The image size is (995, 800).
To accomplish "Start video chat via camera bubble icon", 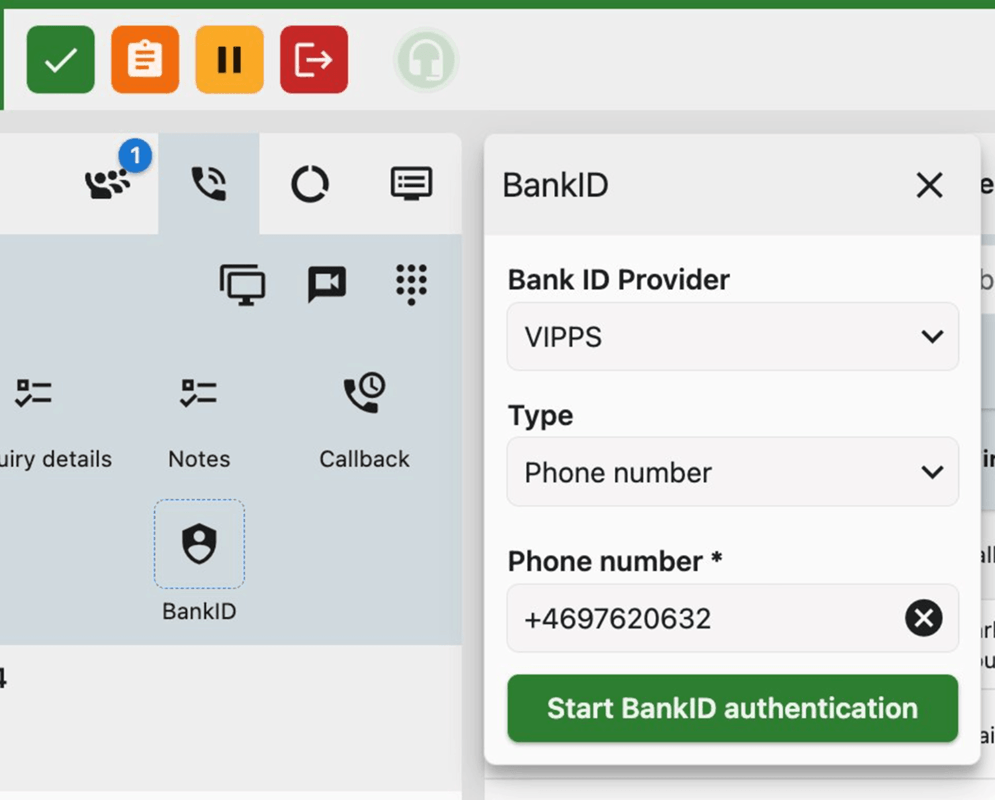I will pyautogui.click(x=326, y=285).
